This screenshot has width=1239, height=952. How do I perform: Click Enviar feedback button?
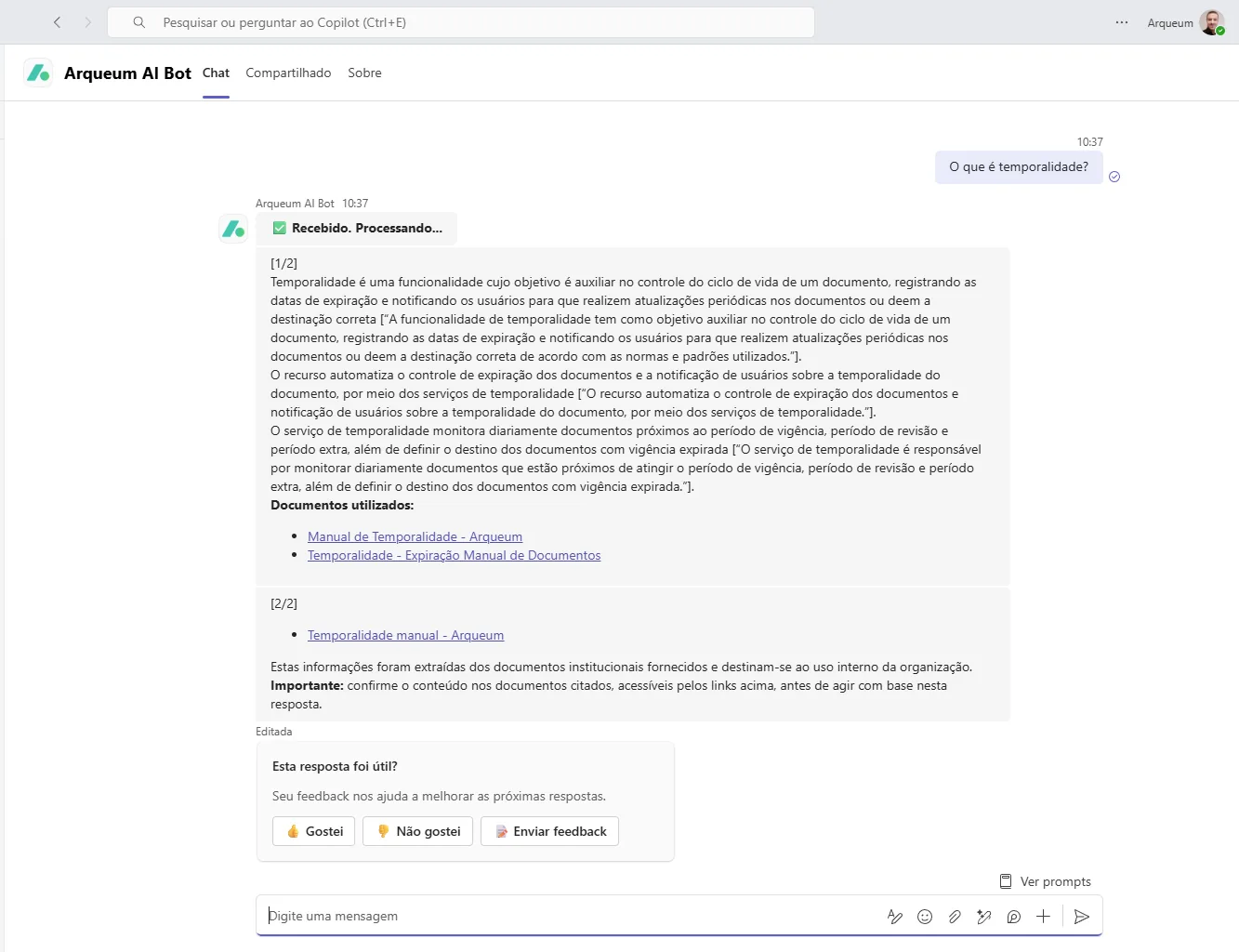click(x=549, y=831)
